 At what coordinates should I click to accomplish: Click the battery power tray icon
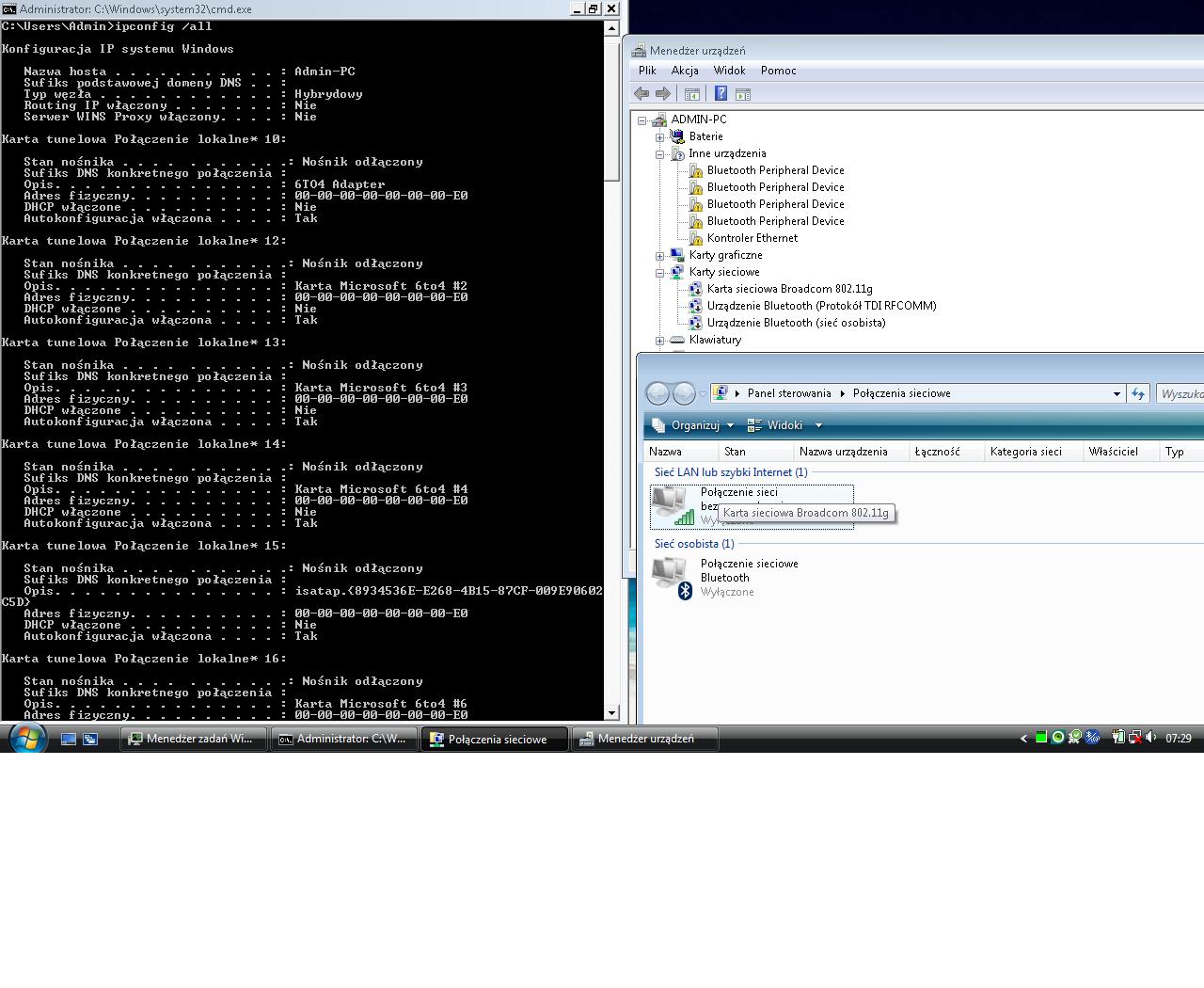(x=1118, y=738)
